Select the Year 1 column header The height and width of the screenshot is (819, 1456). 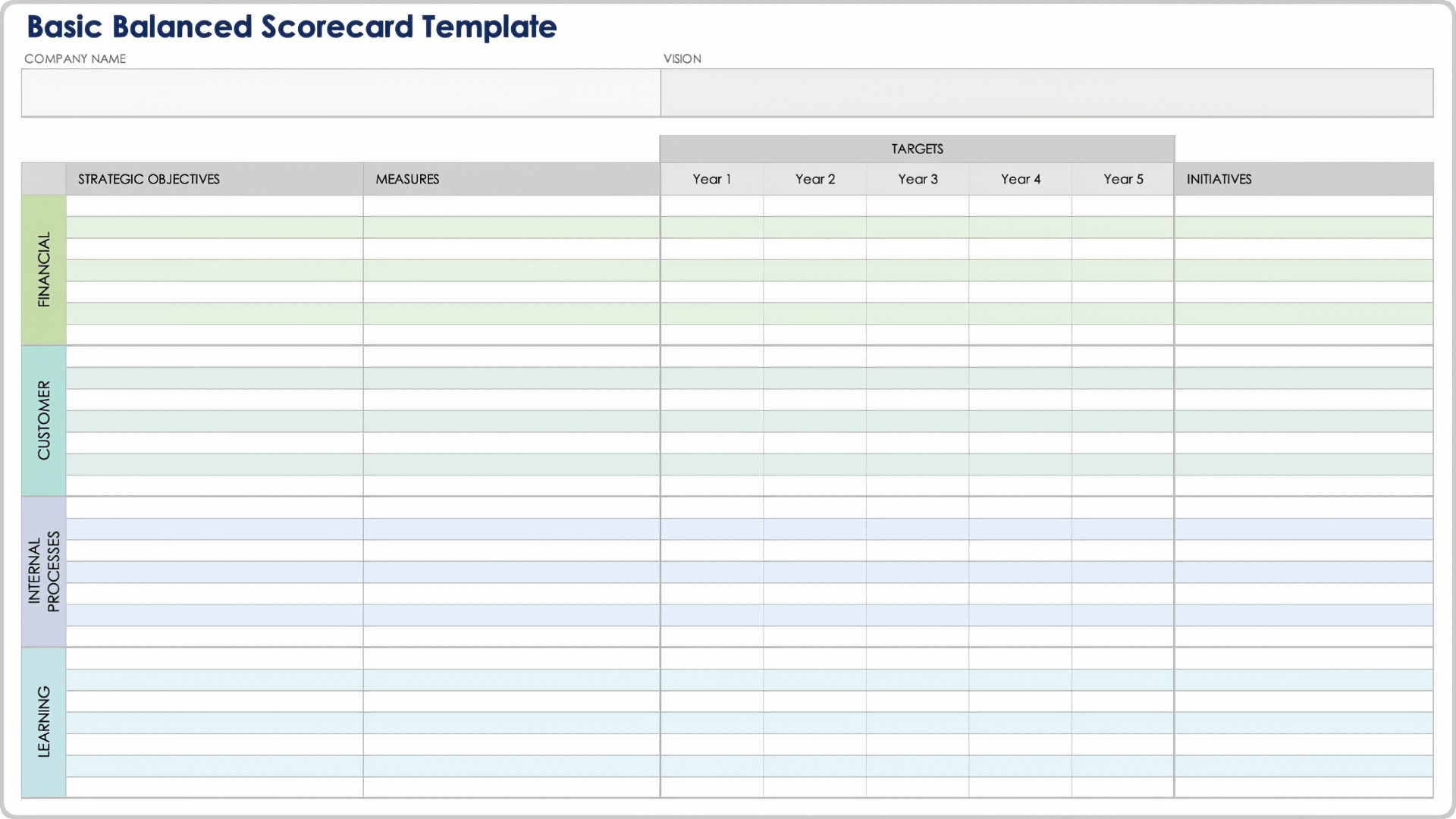[x=711, y=179]
